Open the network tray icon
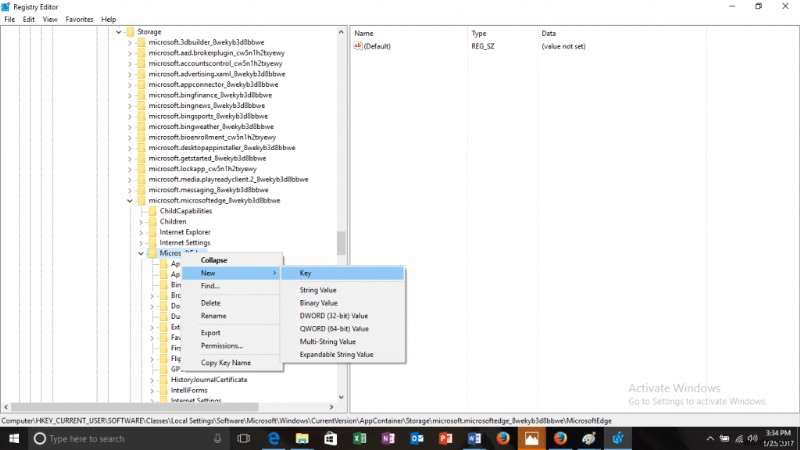Viewport: 800px width, 450px height. click(x=739, y=438)
